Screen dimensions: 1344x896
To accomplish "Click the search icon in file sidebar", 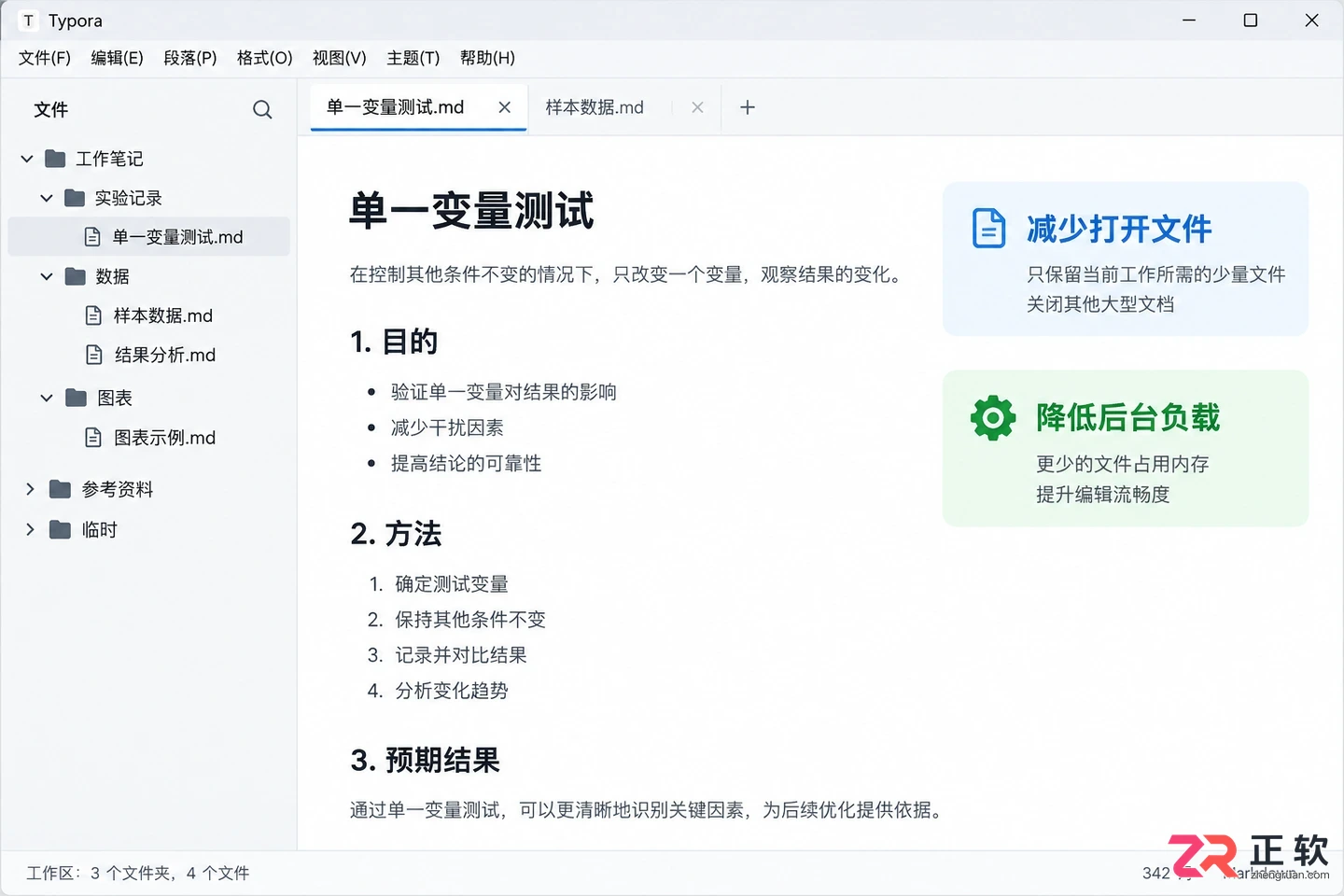I will click(262, 110).
